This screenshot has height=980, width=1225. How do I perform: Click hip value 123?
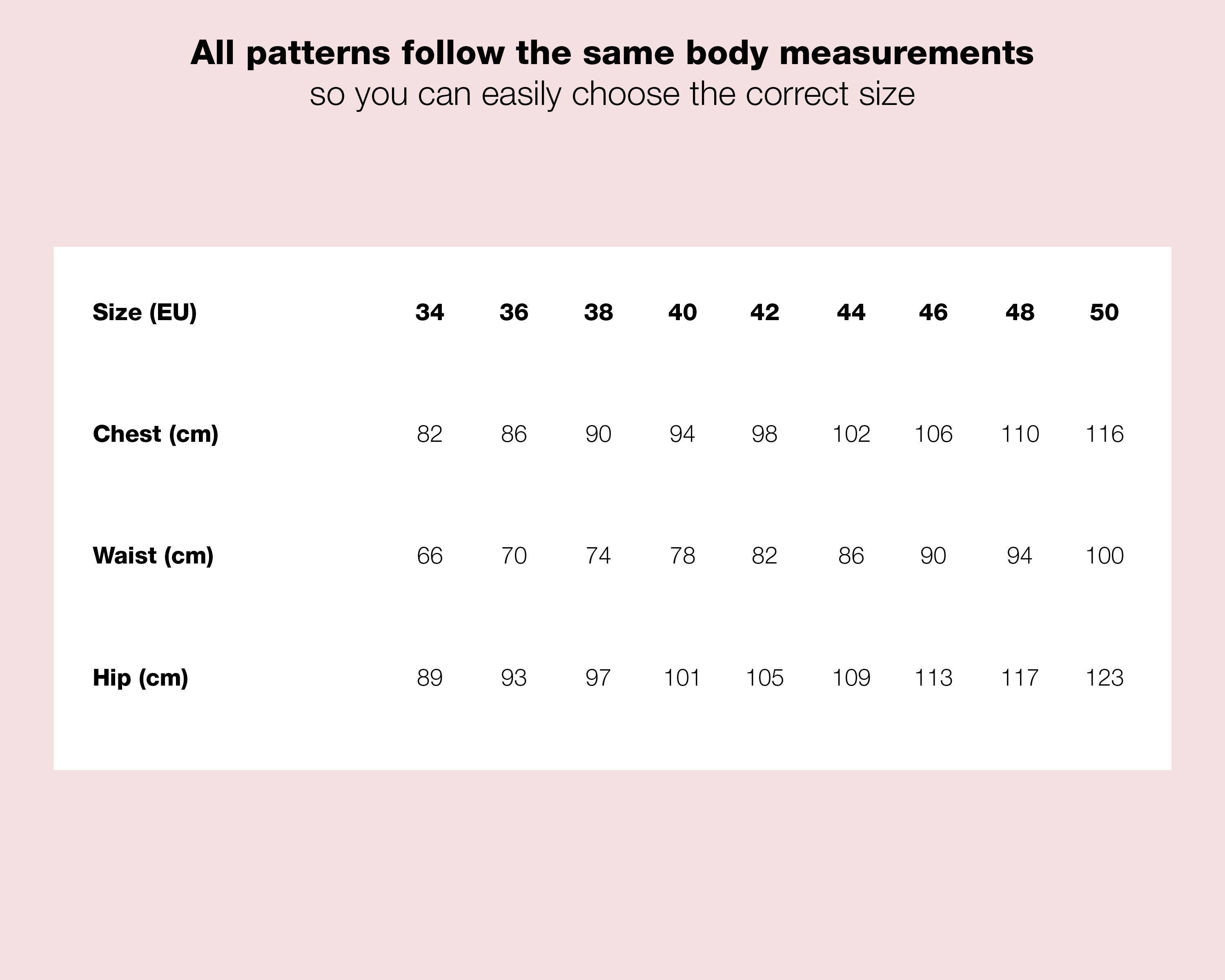click(1104, 678)
